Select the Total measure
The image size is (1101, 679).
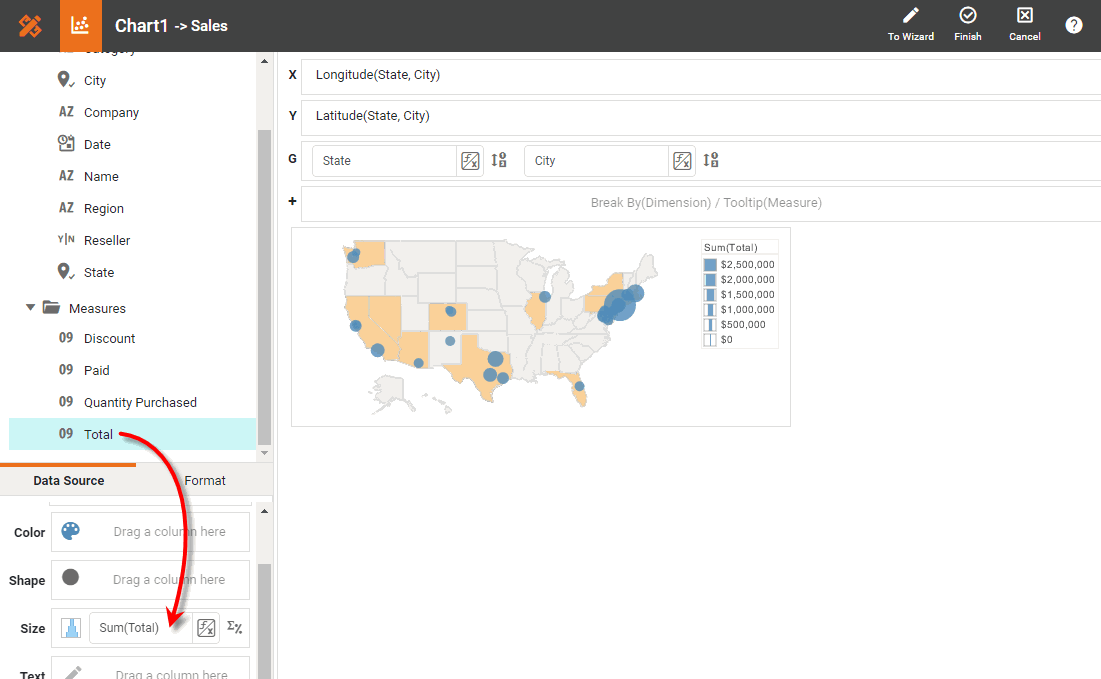(x=98, y=434)
